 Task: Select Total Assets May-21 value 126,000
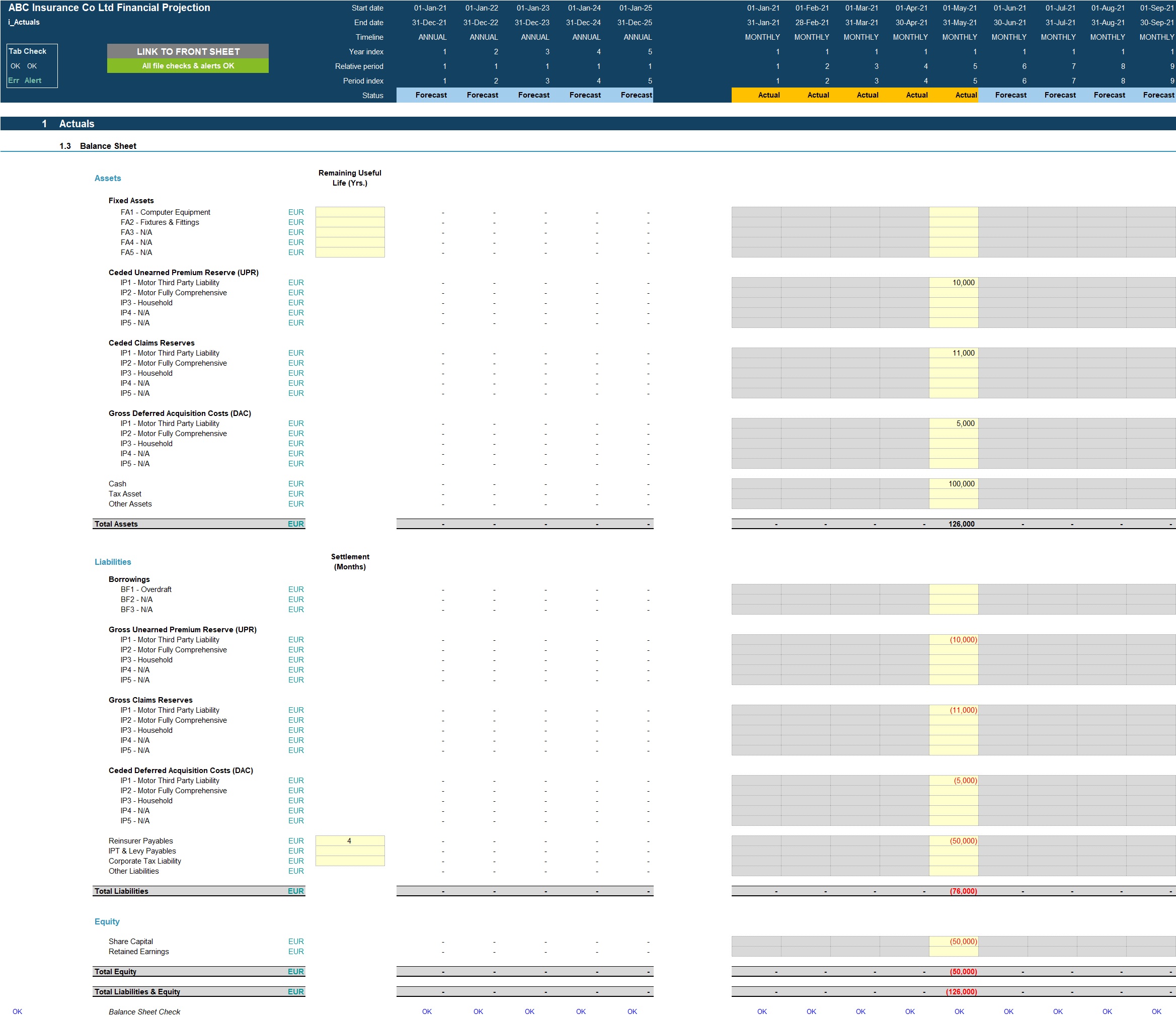point(954,524)
